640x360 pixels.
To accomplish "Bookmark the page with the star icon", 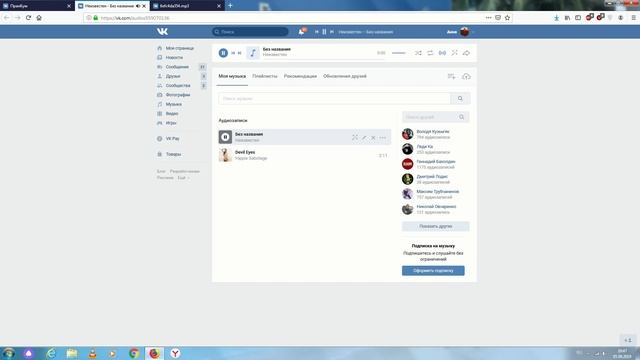I will pos(507,18).
